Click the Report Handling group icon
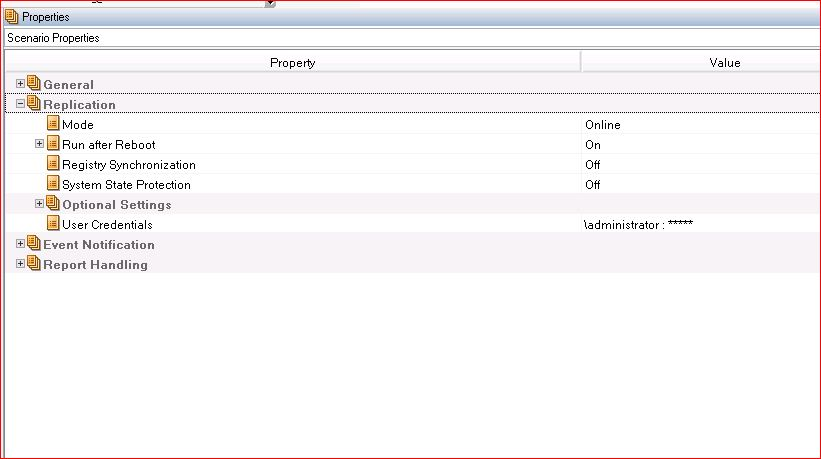This screenshot has width=821, height=459. pyautogui.click(x=34, y=263)
